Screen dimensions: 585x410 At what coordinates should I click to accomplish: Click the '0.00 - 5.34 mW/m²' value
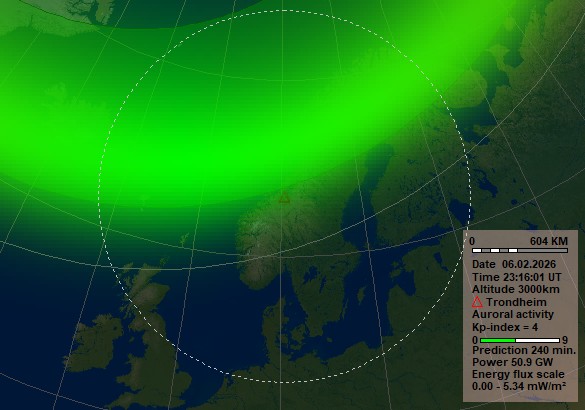click(x=519, y=386)
